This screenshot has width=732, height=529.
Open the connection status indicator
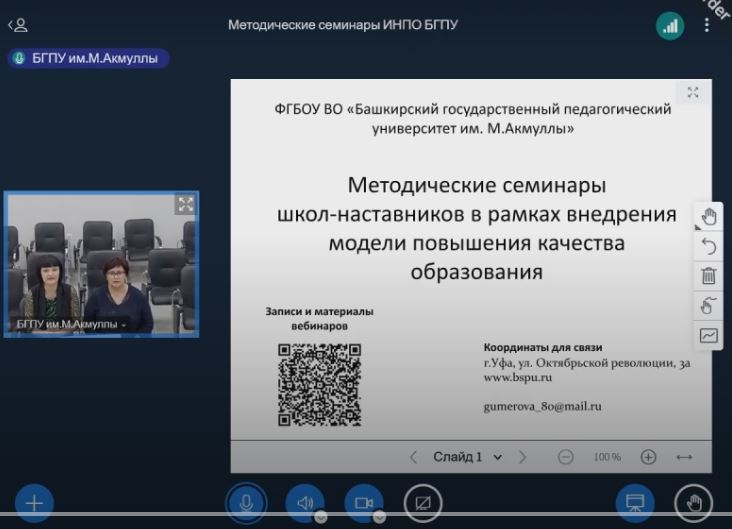(669, 26)
